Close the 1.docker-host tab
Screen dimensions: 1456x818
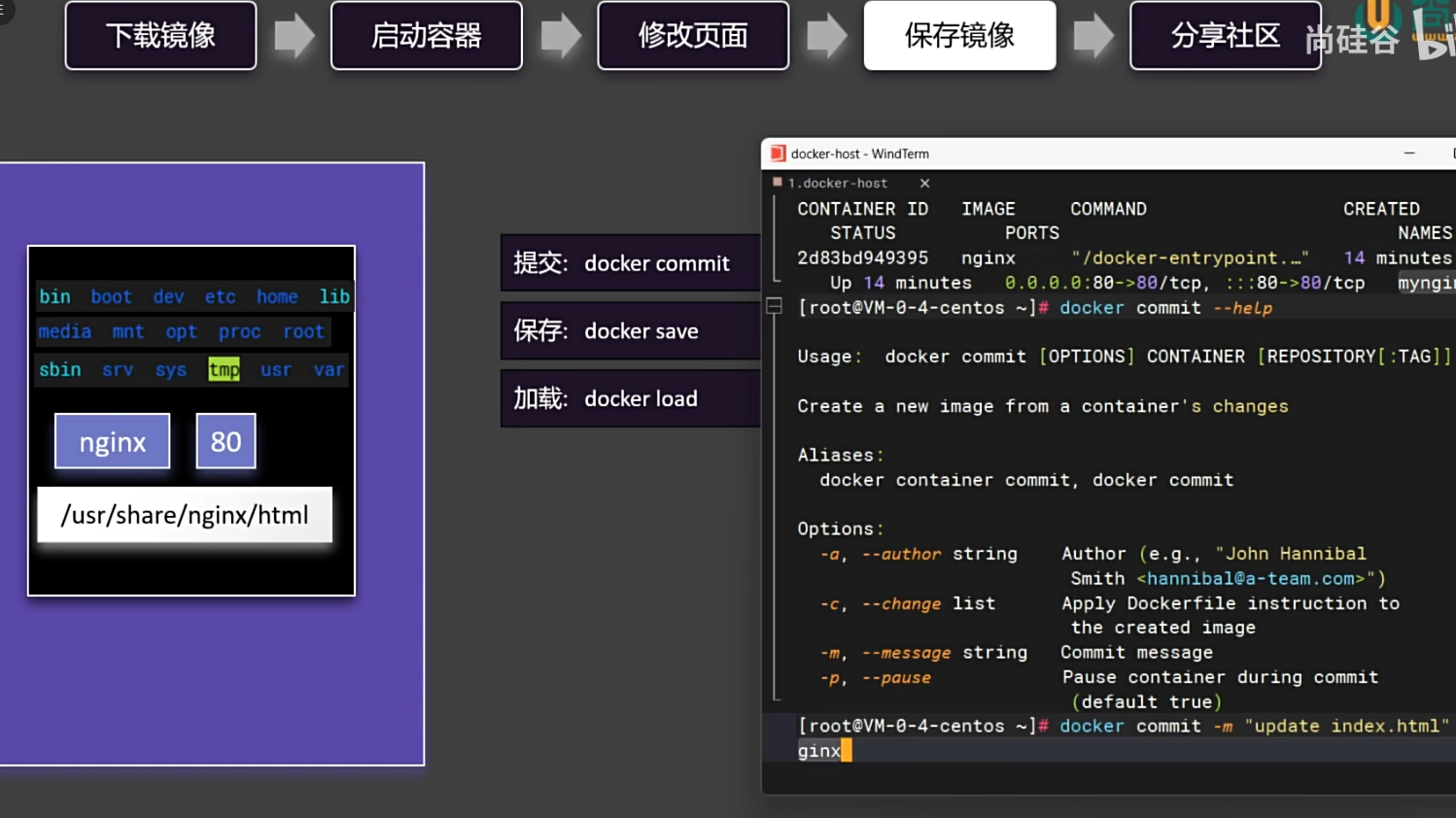click(x=924, y=183)
